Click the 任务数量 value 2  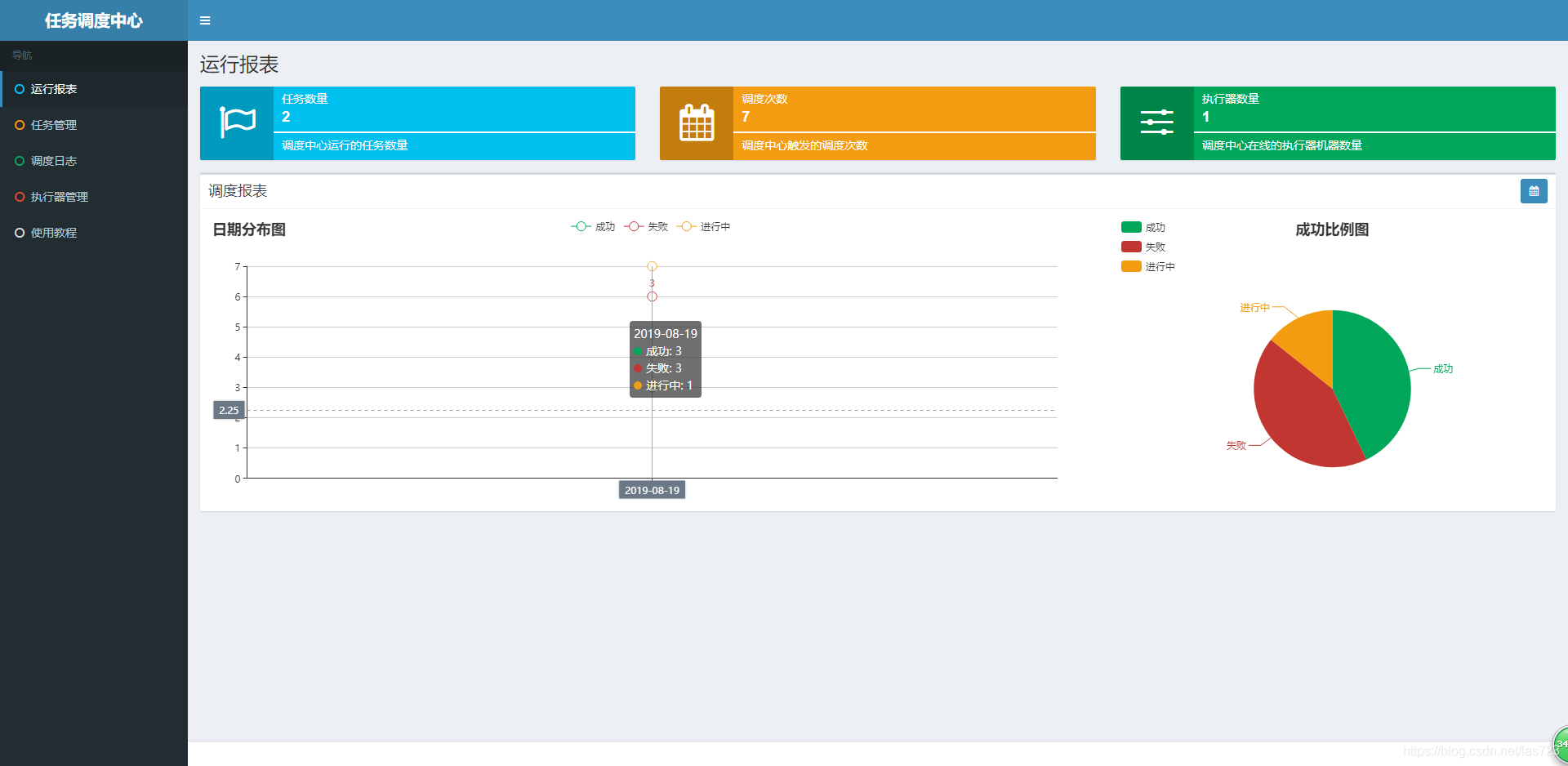[x=286, y=117]
